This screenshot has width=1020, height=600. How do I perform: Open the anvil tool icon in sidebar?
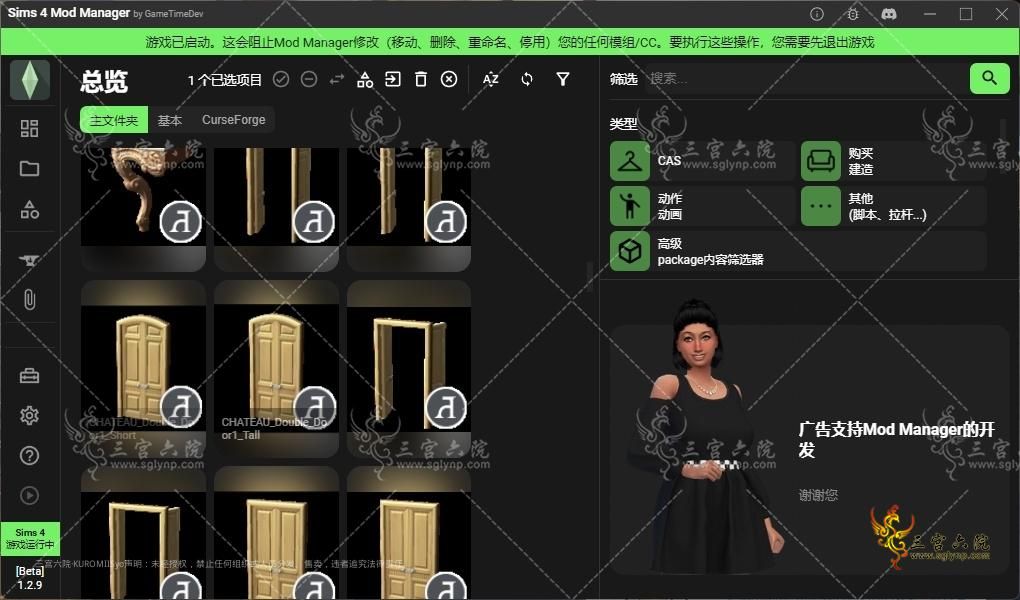point(29,260)
